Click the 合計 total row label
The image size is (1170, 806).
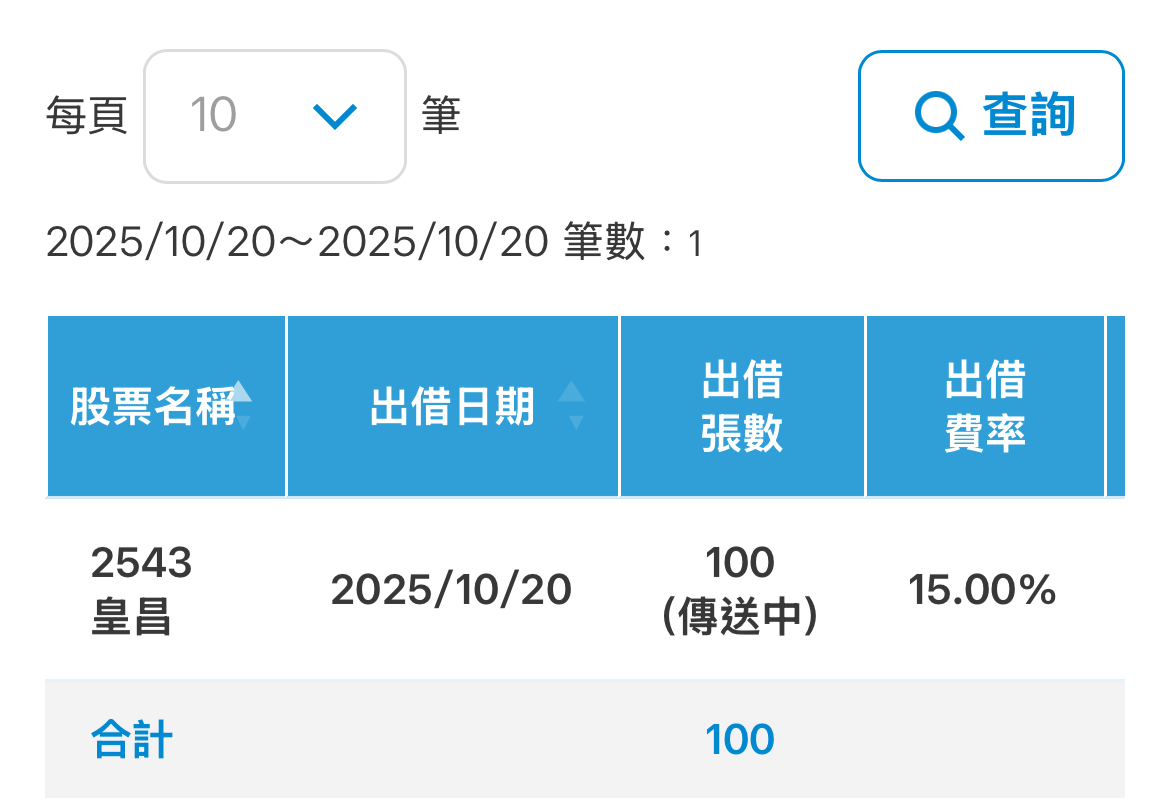point(131,741)
